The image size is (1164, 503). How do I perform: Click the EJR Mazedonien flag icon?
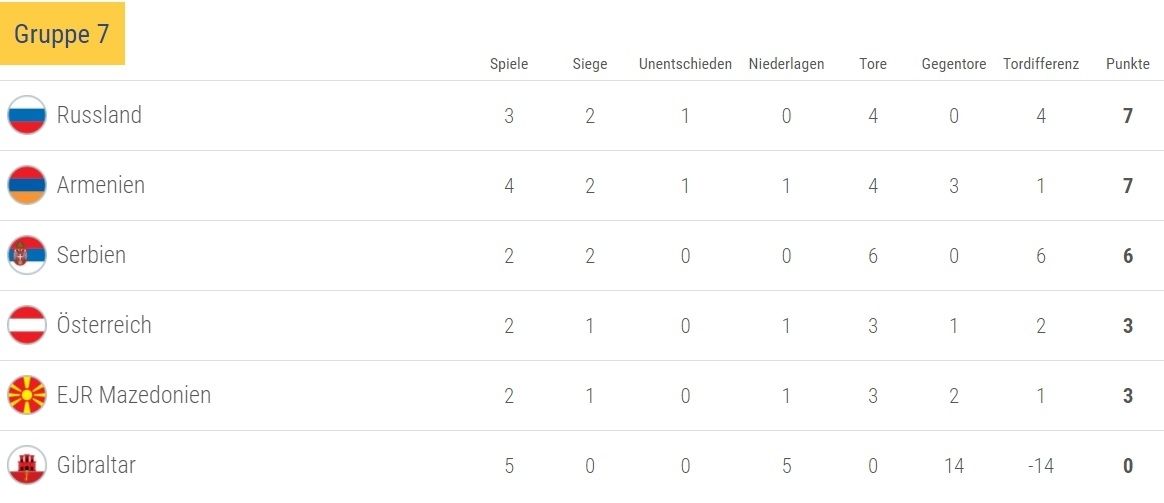click(27, 395)
